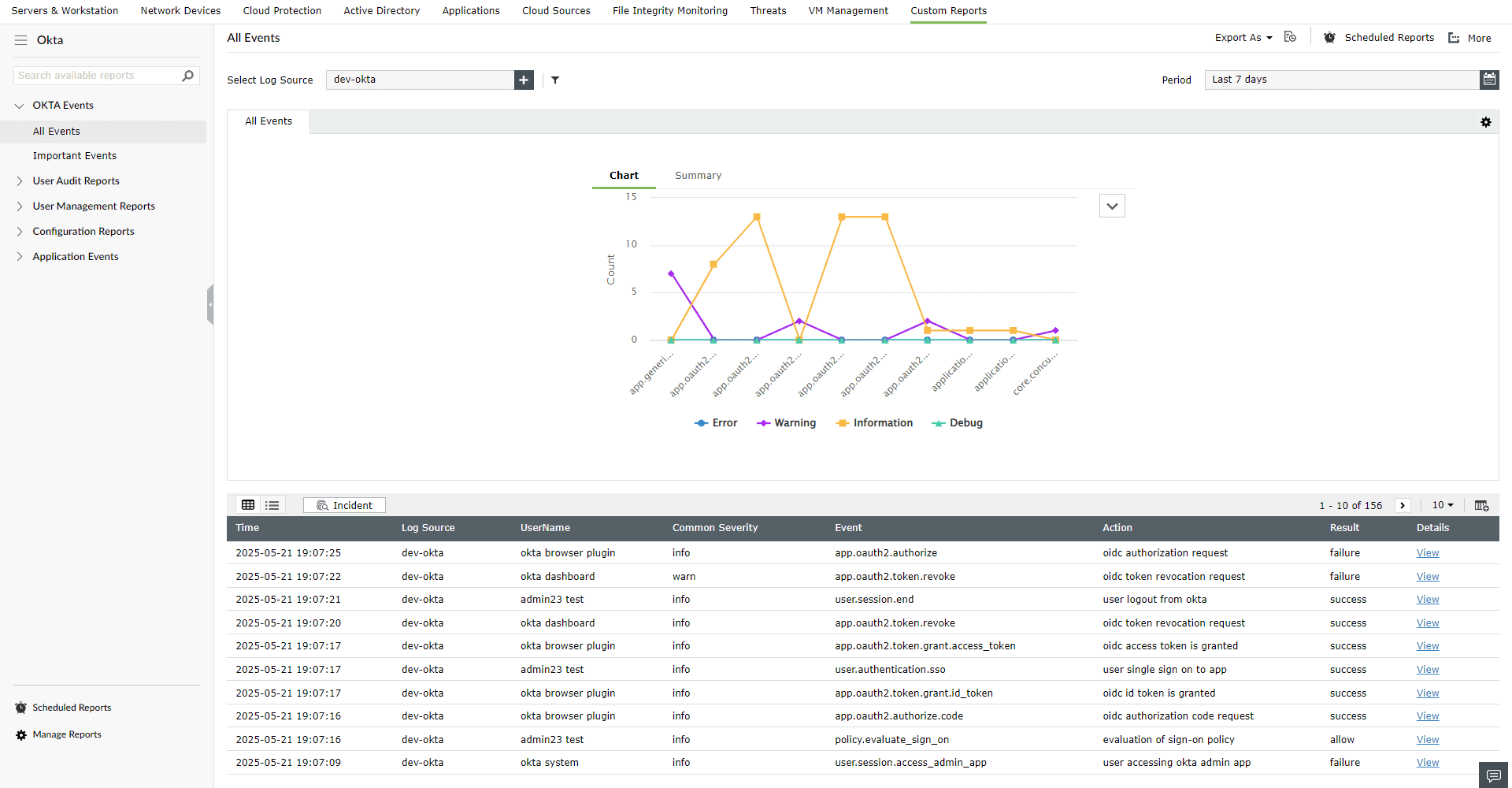This screenshot has height=788, width=1512.
Task: Expand Configuration Reports
Action: click(x=20, y=232)
